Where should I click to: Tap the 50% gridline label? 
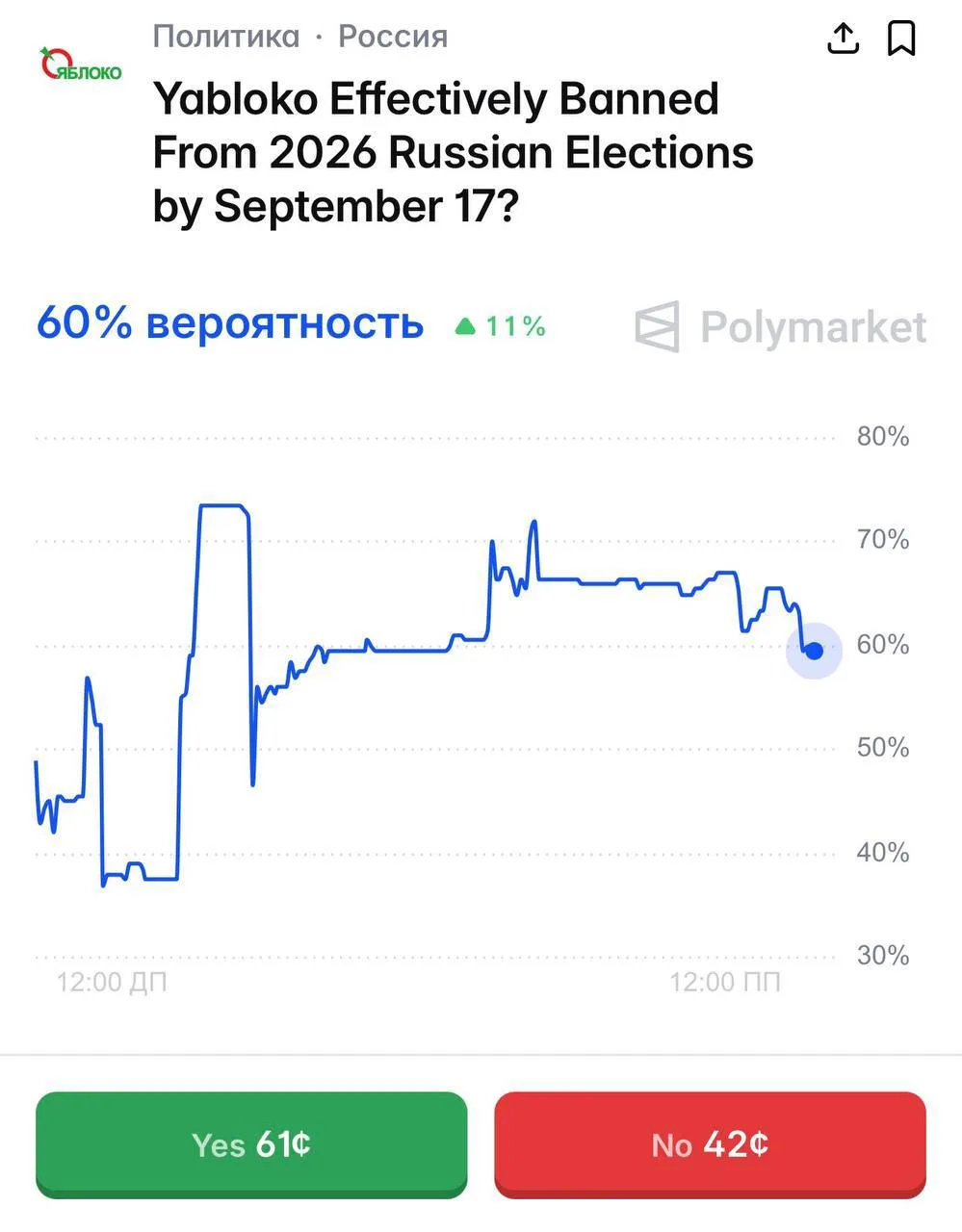coord(883,748)
